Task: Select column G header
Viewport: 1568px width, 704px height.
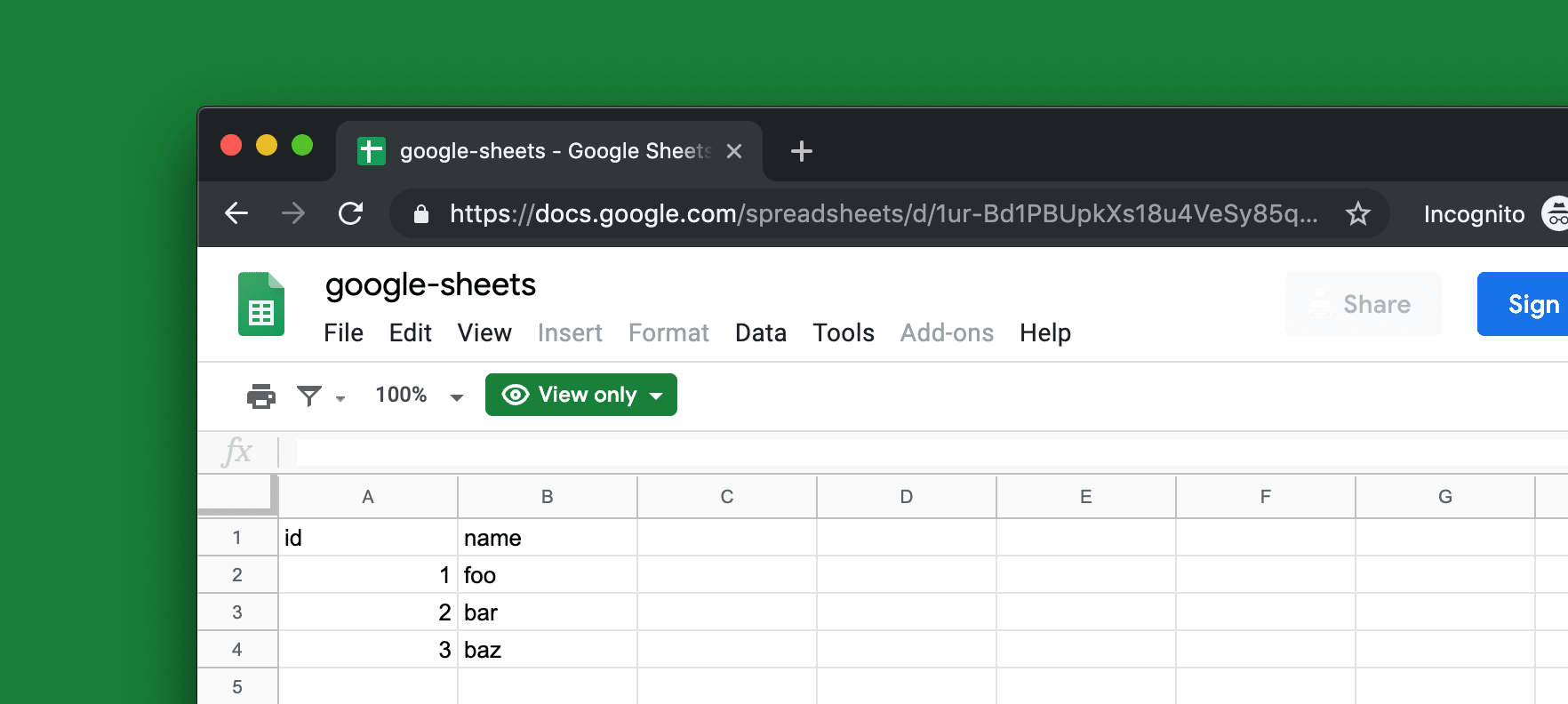Action: pyautogui.click(x=1445, y=497)
